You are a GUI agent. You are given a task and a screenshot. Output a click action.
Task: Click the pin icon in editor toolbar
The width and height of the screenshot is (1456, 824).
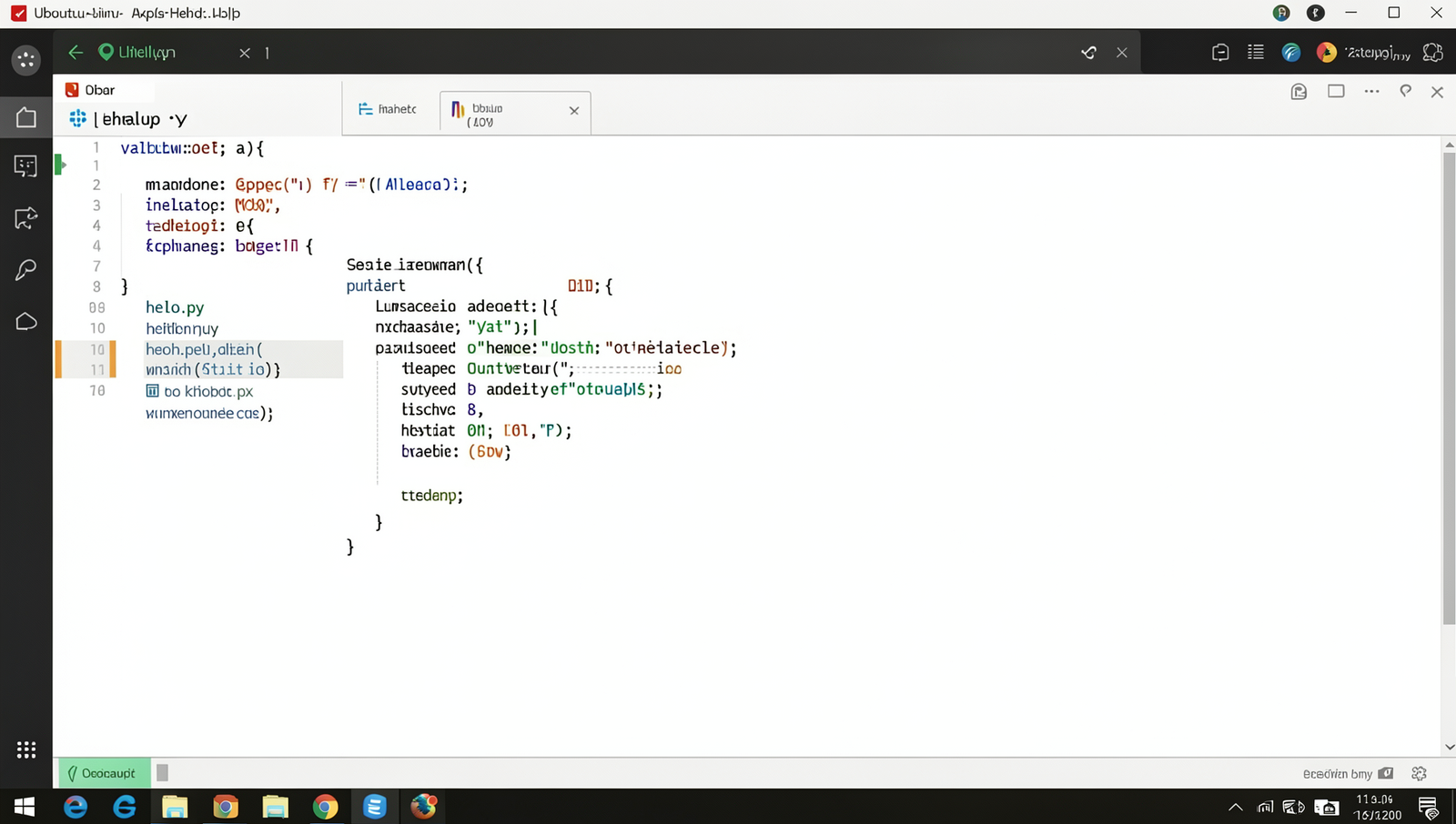point(1406,91)
